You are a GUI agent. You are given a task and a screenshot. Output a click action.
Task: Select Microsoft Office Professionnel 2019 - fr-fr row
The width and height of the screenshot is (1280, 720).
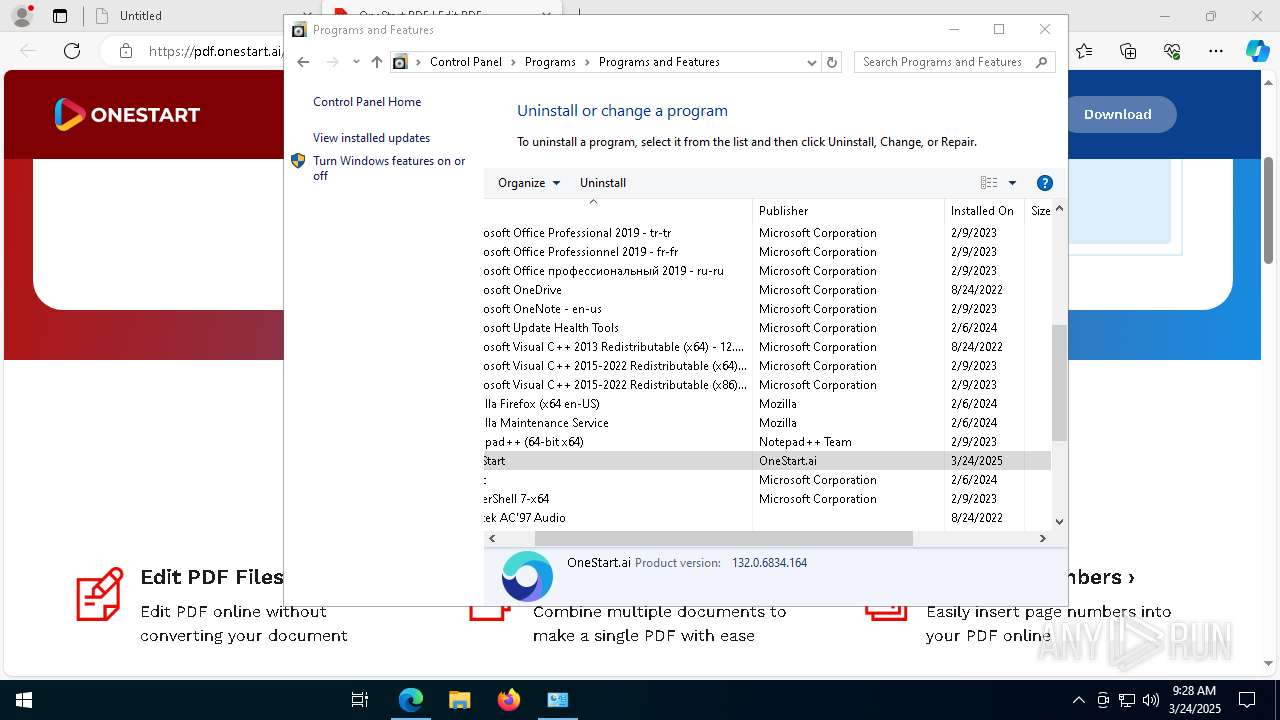pyautogui.click(x=767, y=252)
